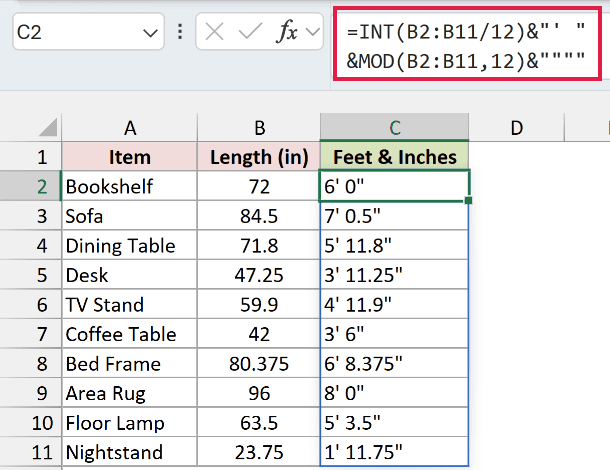Select the cell showing 1' 11.75"
This screenshot has width=610, height=470.
[394, 452]
